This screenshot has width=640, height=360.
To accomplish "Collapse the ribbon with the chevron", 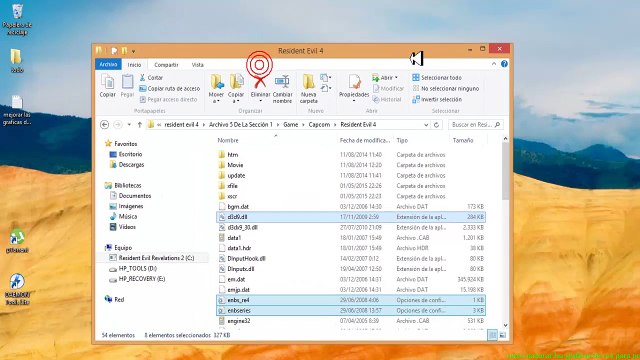I will click(x=494, y=64).
